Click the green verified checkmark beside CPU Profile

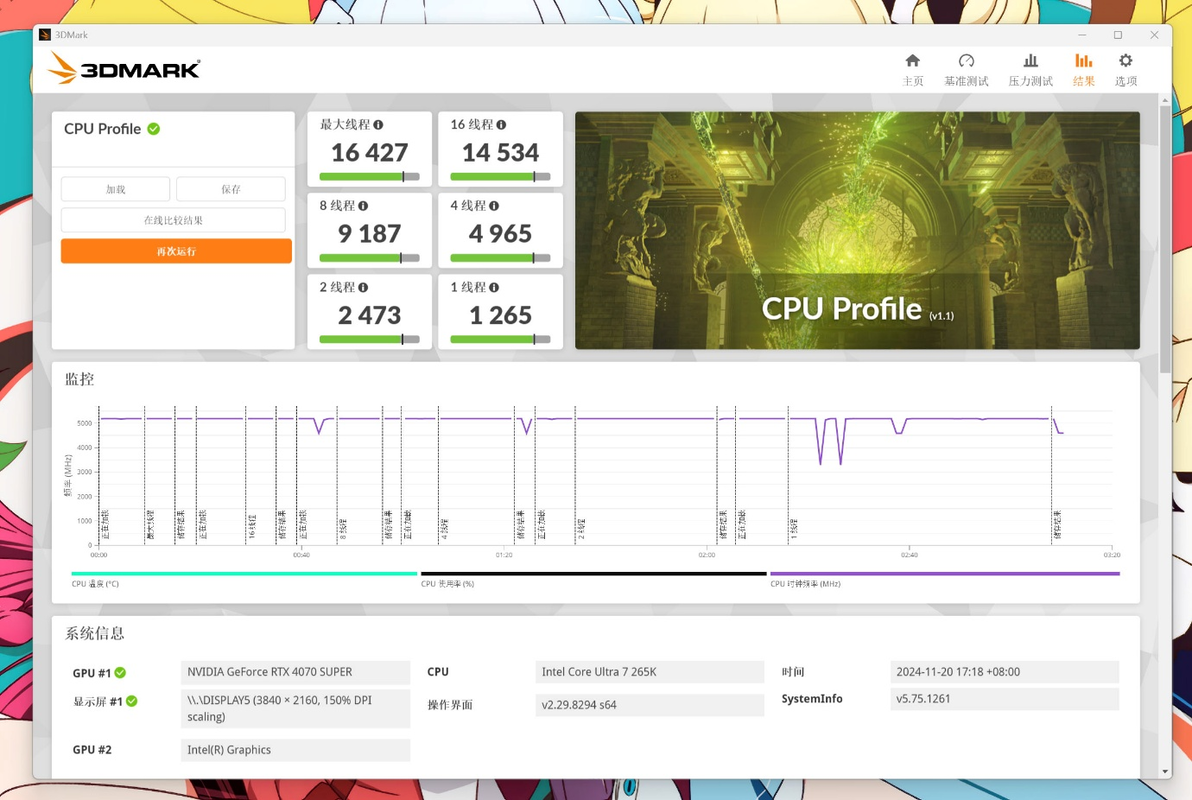[x=154, y=129]
